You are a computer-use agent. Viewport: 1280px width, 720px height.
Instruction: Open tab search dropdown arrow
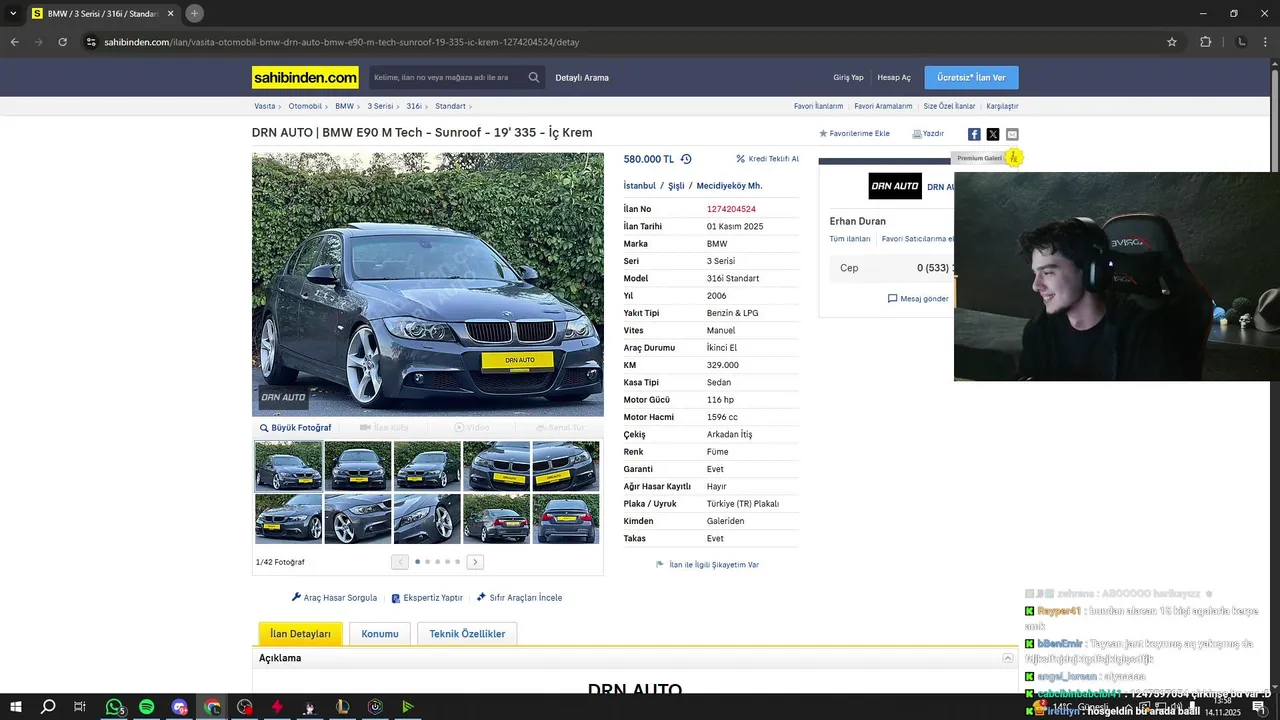click(x=13, y=13)
